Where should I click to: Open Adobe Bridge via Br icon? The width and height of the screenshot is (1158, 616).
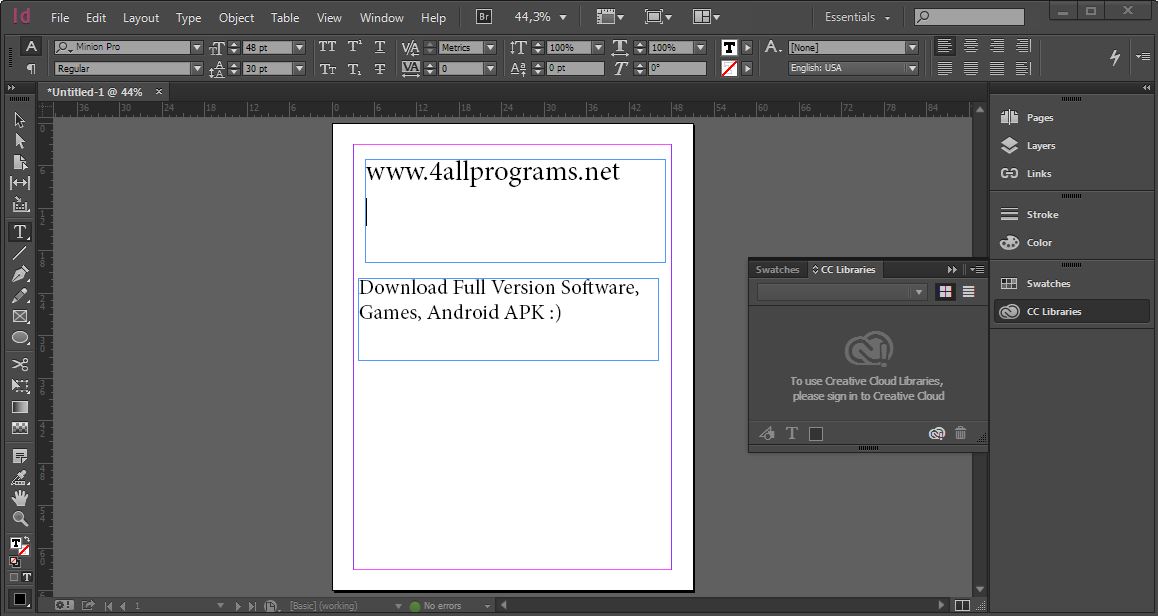pos(484,16)
